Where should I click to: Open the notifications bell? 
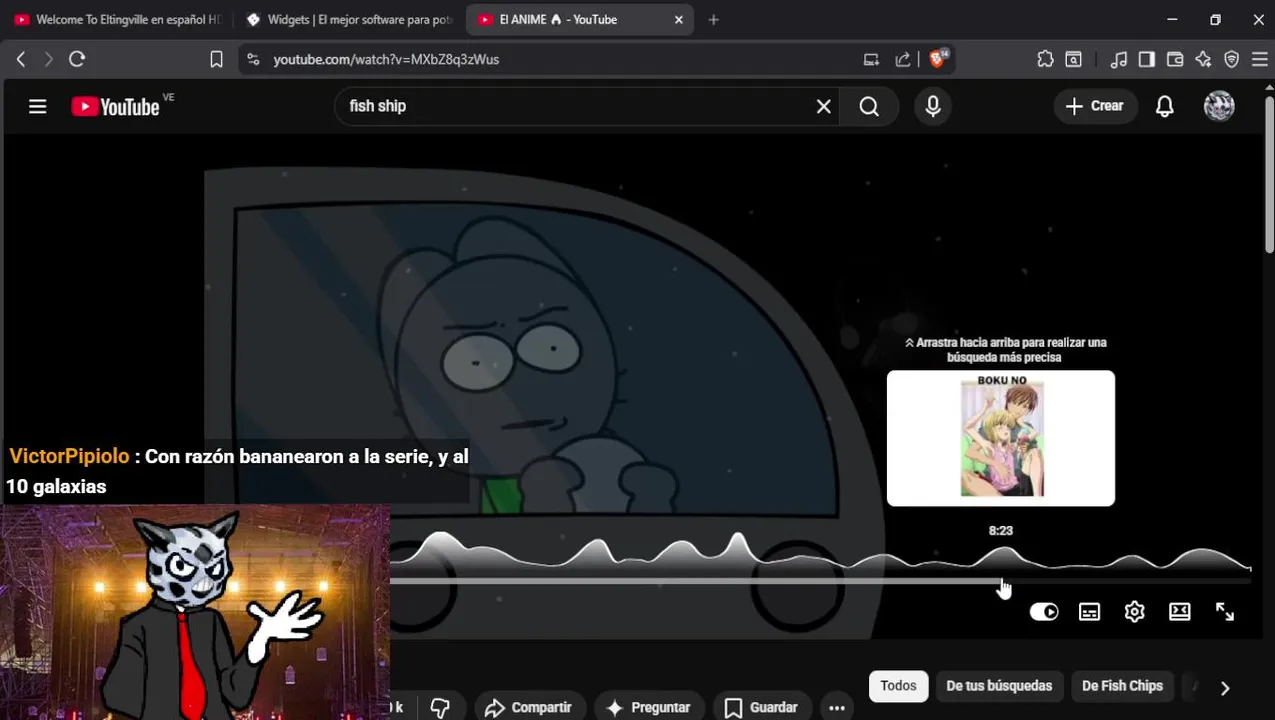[1164, 106]
